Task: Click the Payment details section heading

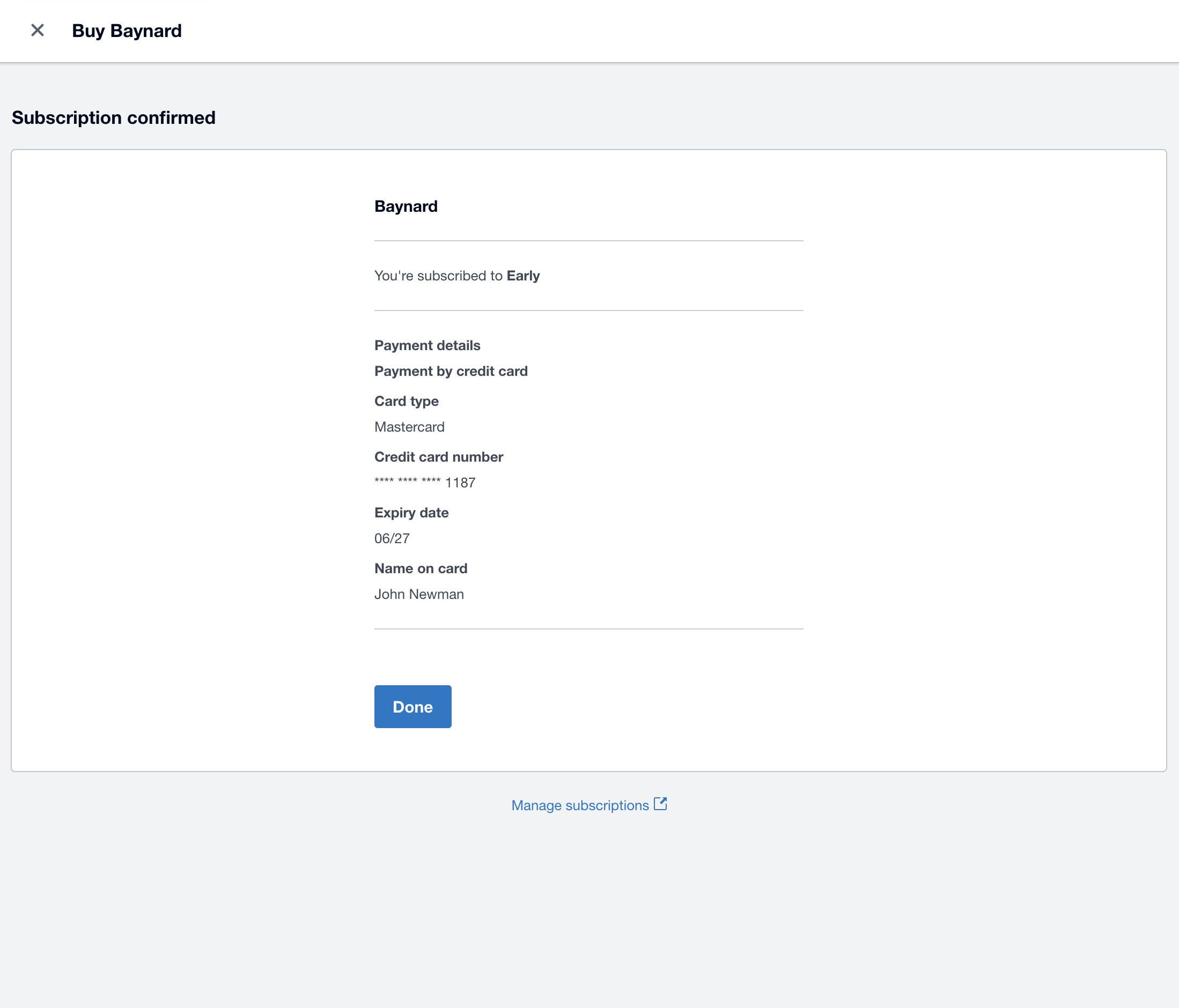Action: pyautogui.click(x=427, y=345)
